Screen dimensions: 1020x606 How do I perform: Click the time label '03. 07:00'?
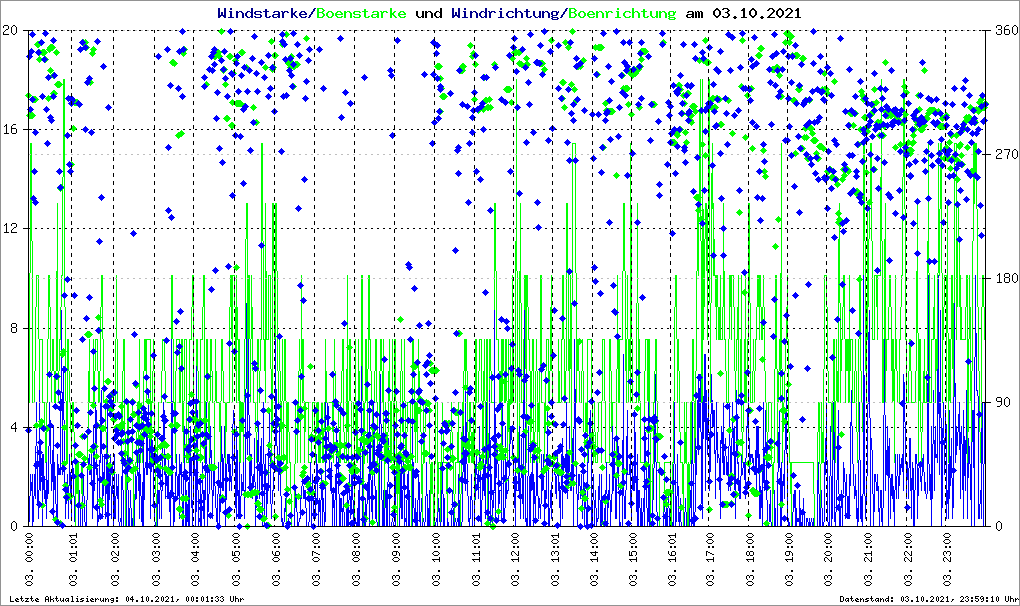(317, 560)
